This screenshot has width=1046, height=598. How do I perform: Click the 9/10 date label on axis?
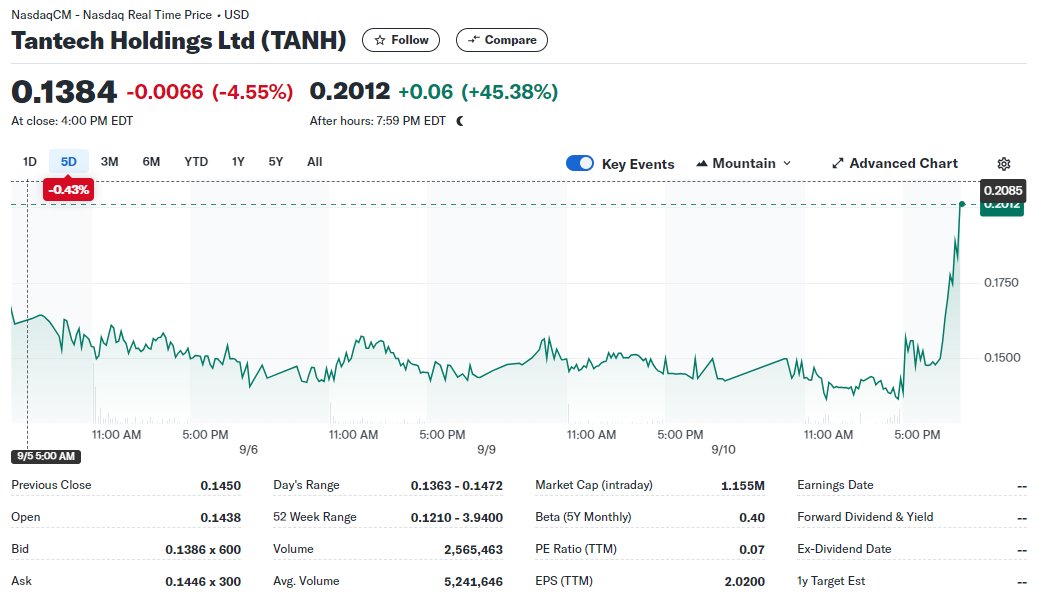click(x=723, y=450)
